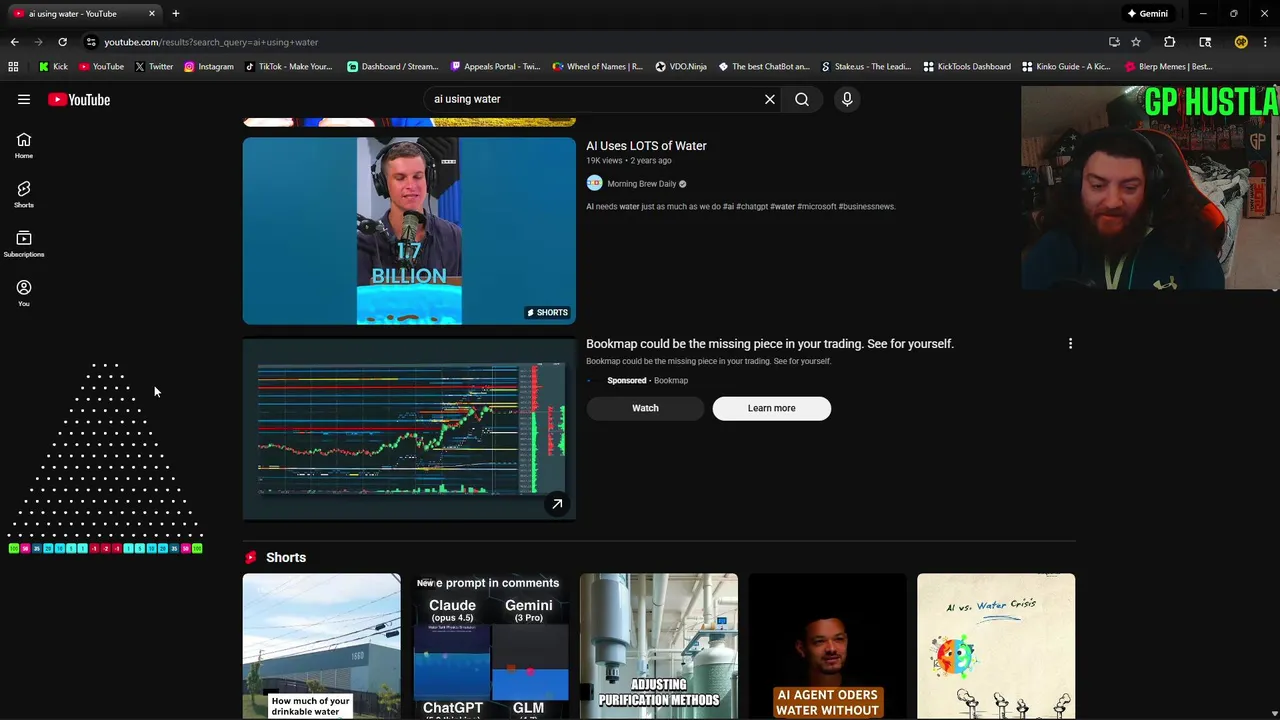Image resolution: width=1280 pixels, height=720 pixels.
Task: Click the Morning Brew Daily channel avatar
Action: pyautogui.click(x=594, y=183)
